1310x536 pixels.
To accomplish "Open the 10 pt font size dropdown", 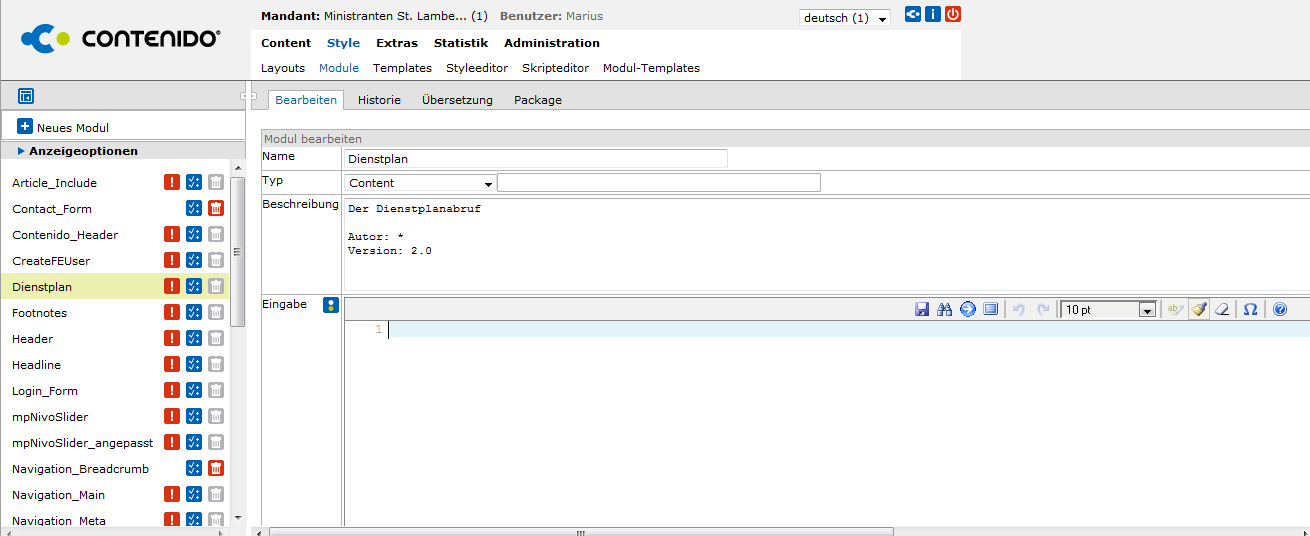I will (1108, 310).
